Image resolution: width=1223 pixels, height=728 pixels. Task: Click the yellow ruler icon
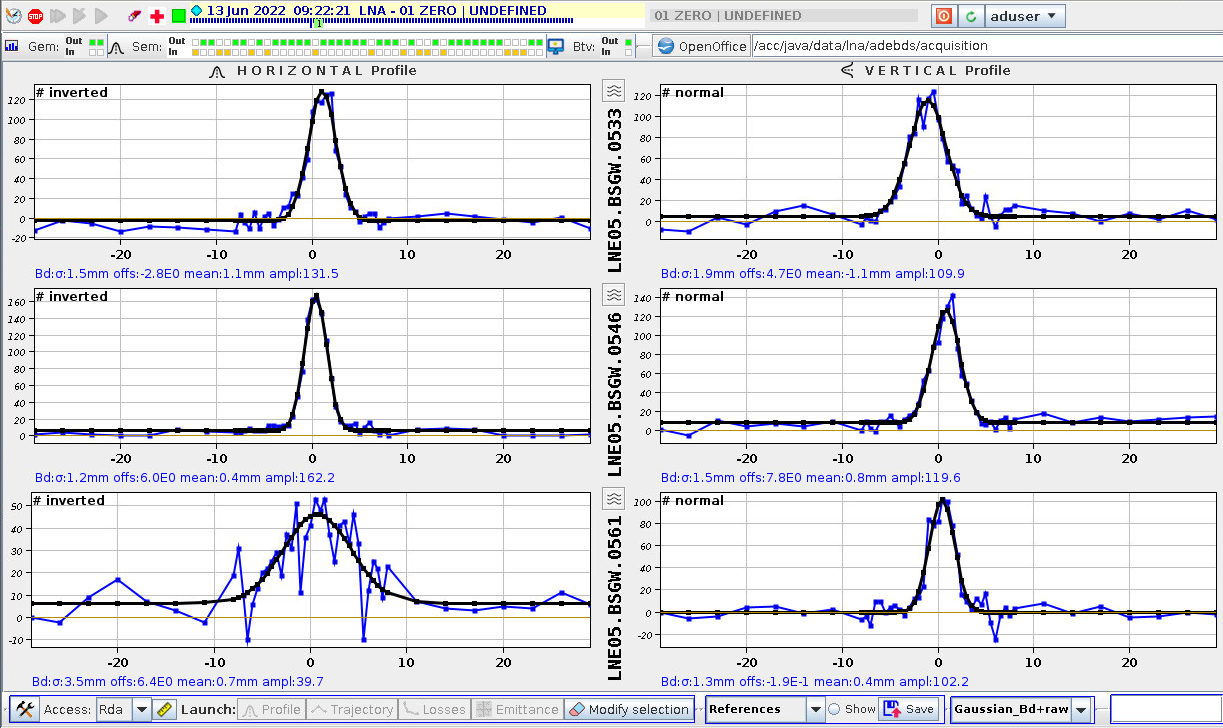pyautogui.click(x=166, y=709)
